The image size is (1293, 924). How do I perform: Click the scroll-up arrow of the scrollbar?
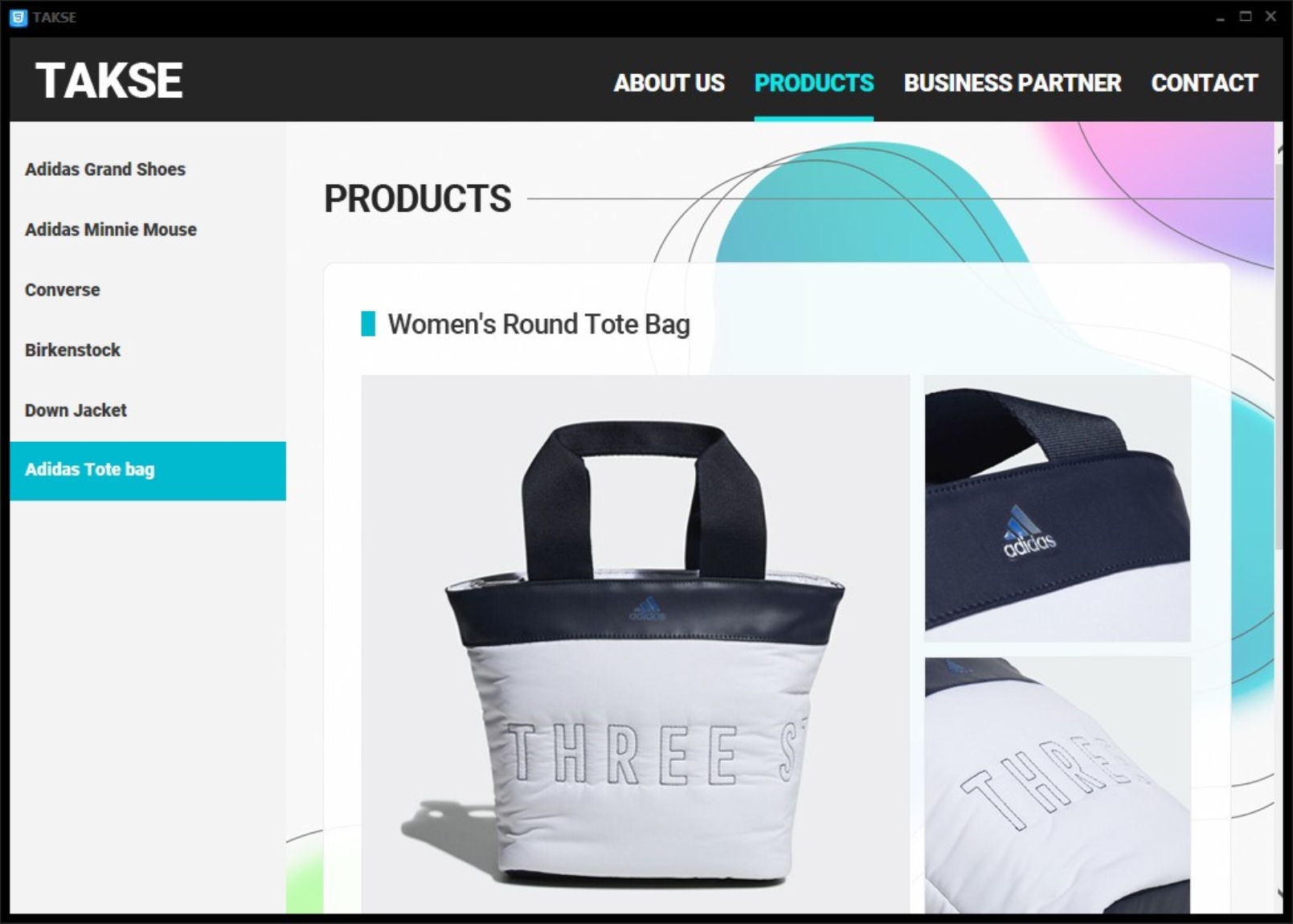click(1279, 149)
